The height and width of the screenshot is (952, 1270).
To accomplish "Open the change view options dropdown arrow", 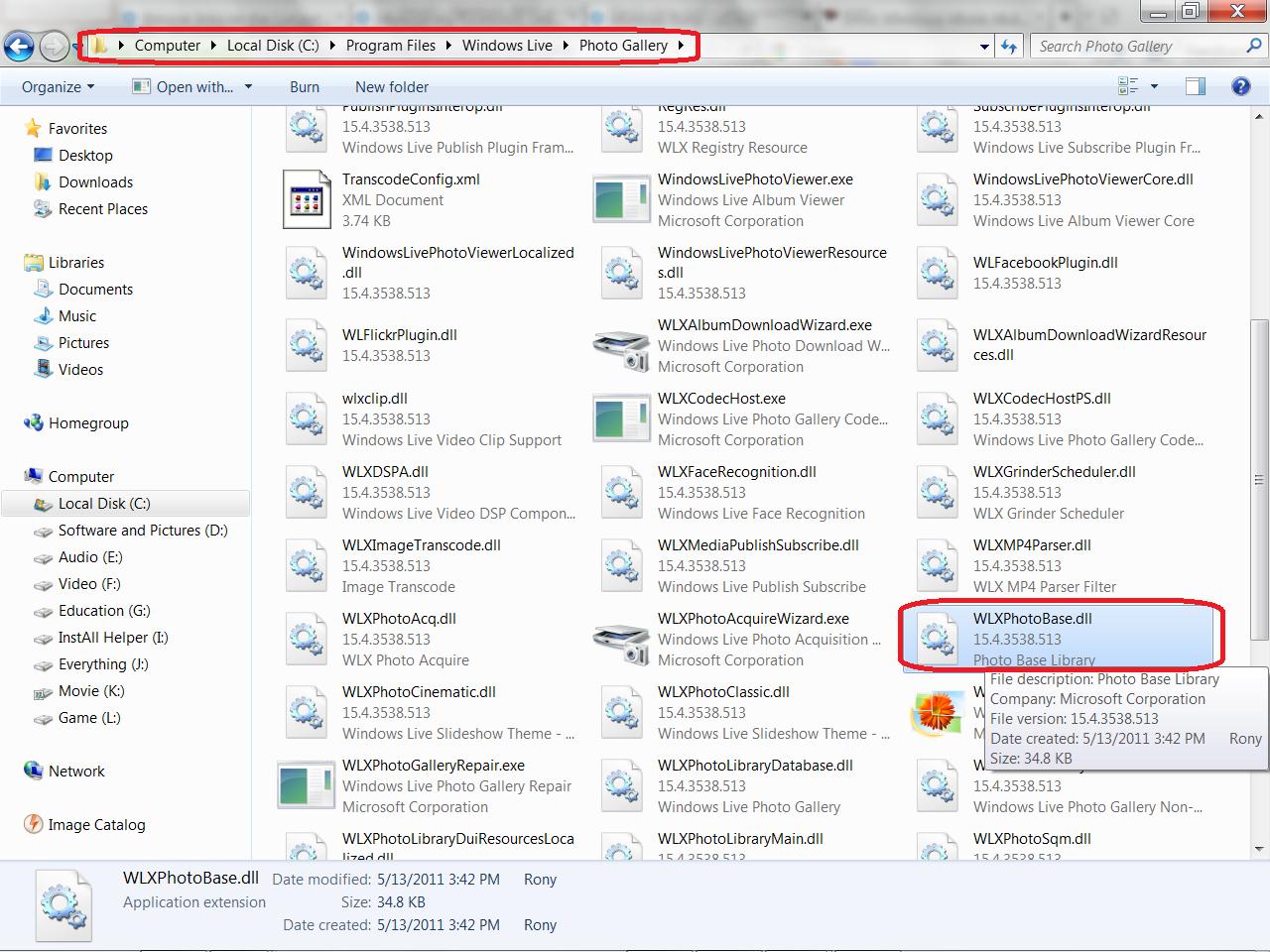I will click(1154, 86).
